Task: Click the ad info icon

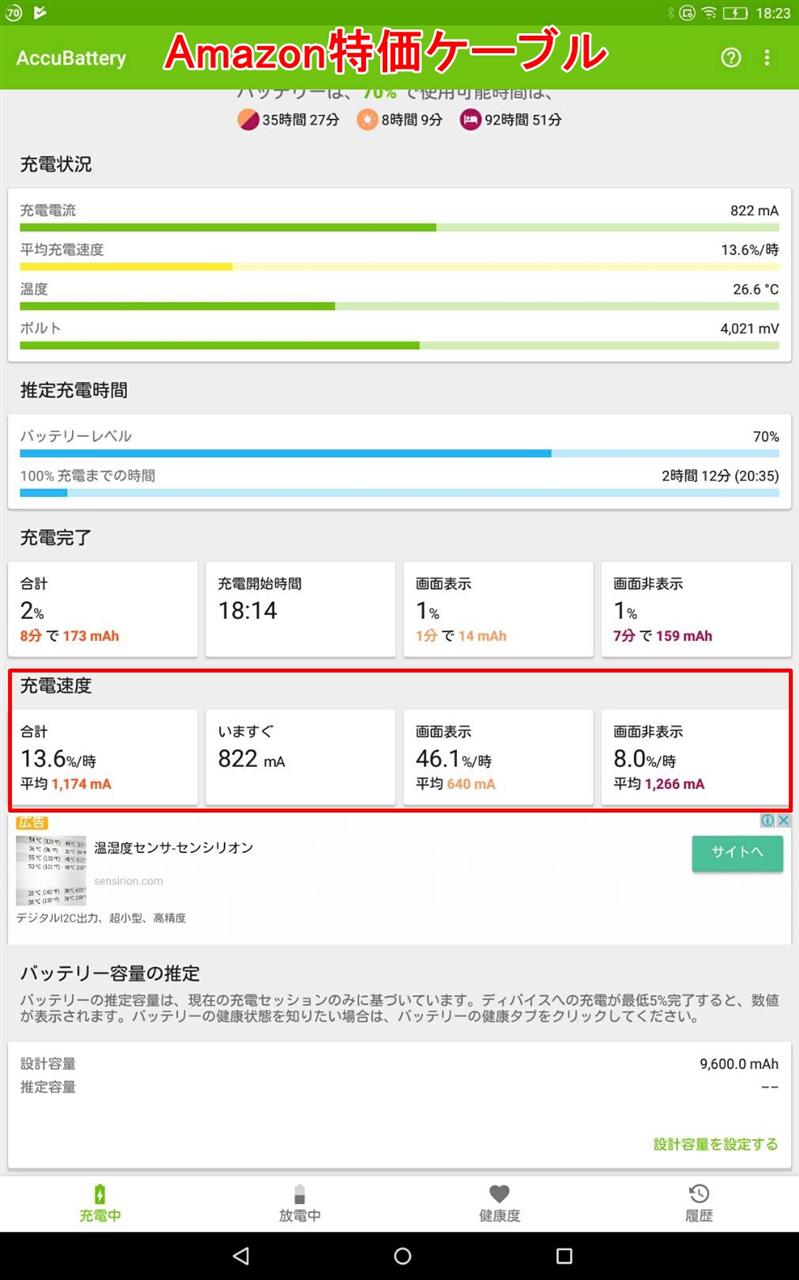Action: pos(768,821)
